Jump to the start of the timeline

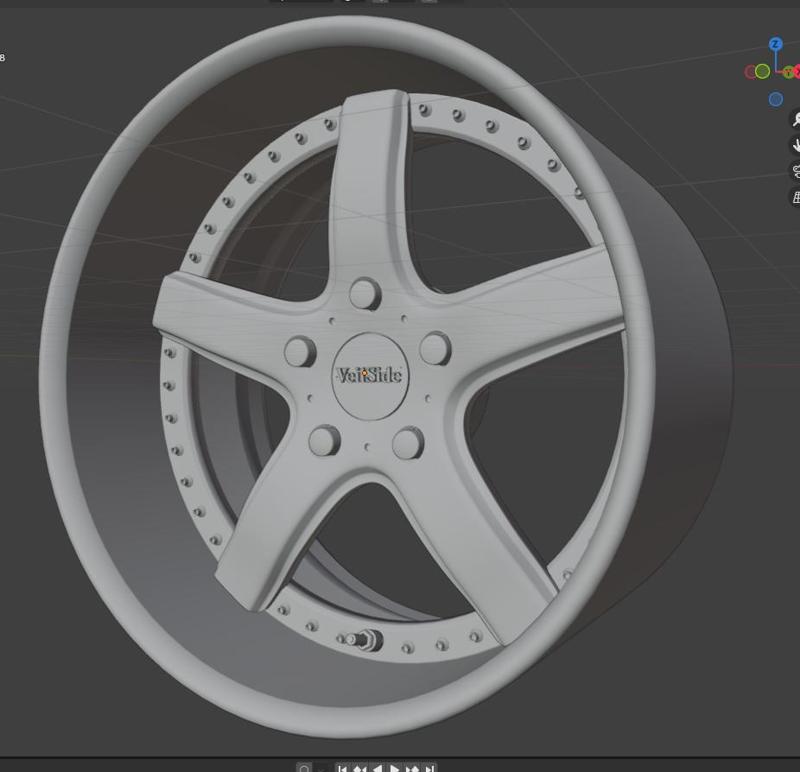(343, 768)
